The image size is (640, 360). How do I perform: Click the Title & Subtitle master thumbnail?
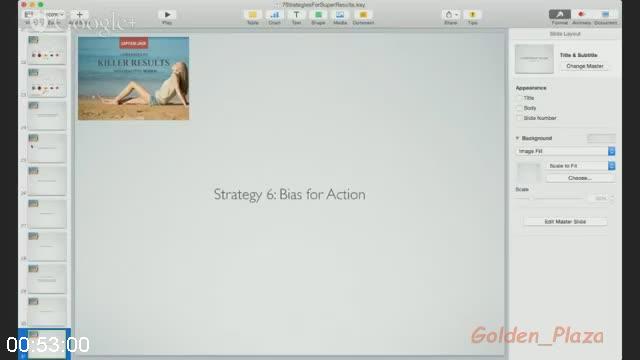534,59
